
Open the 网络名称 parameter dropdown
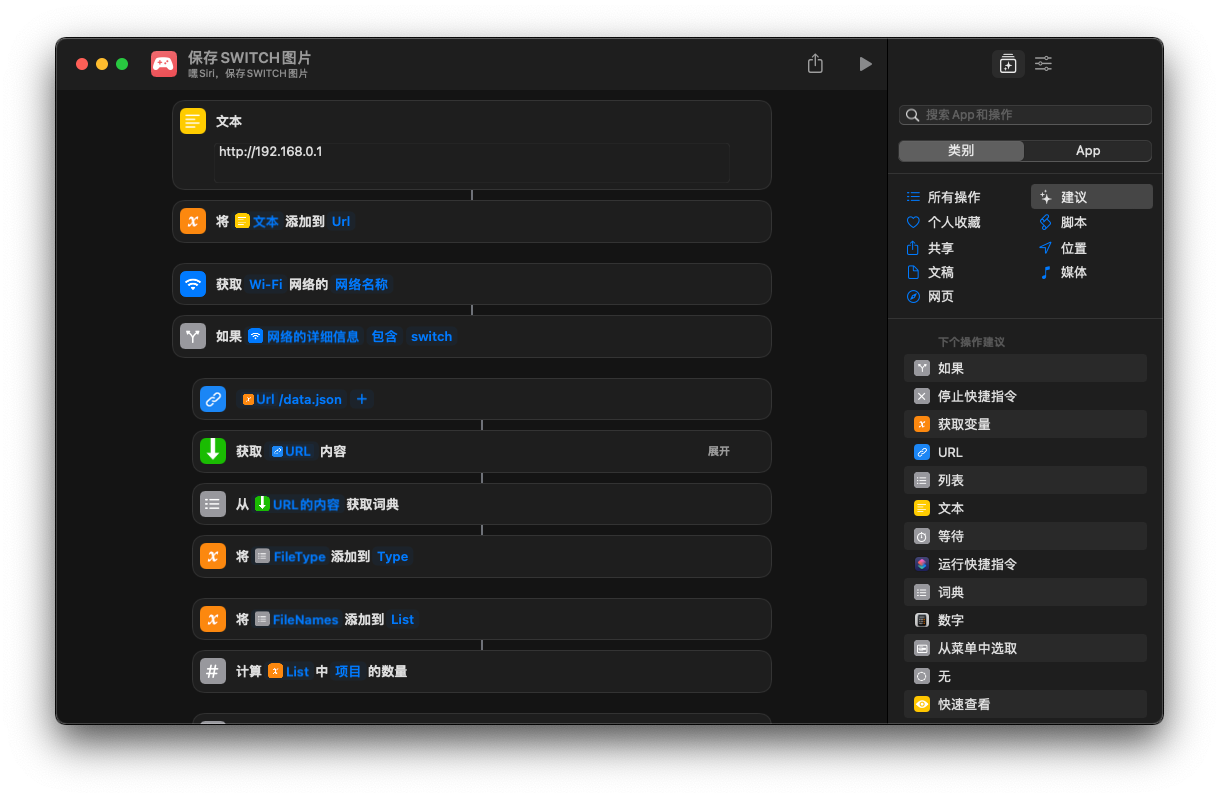(361, 284)
